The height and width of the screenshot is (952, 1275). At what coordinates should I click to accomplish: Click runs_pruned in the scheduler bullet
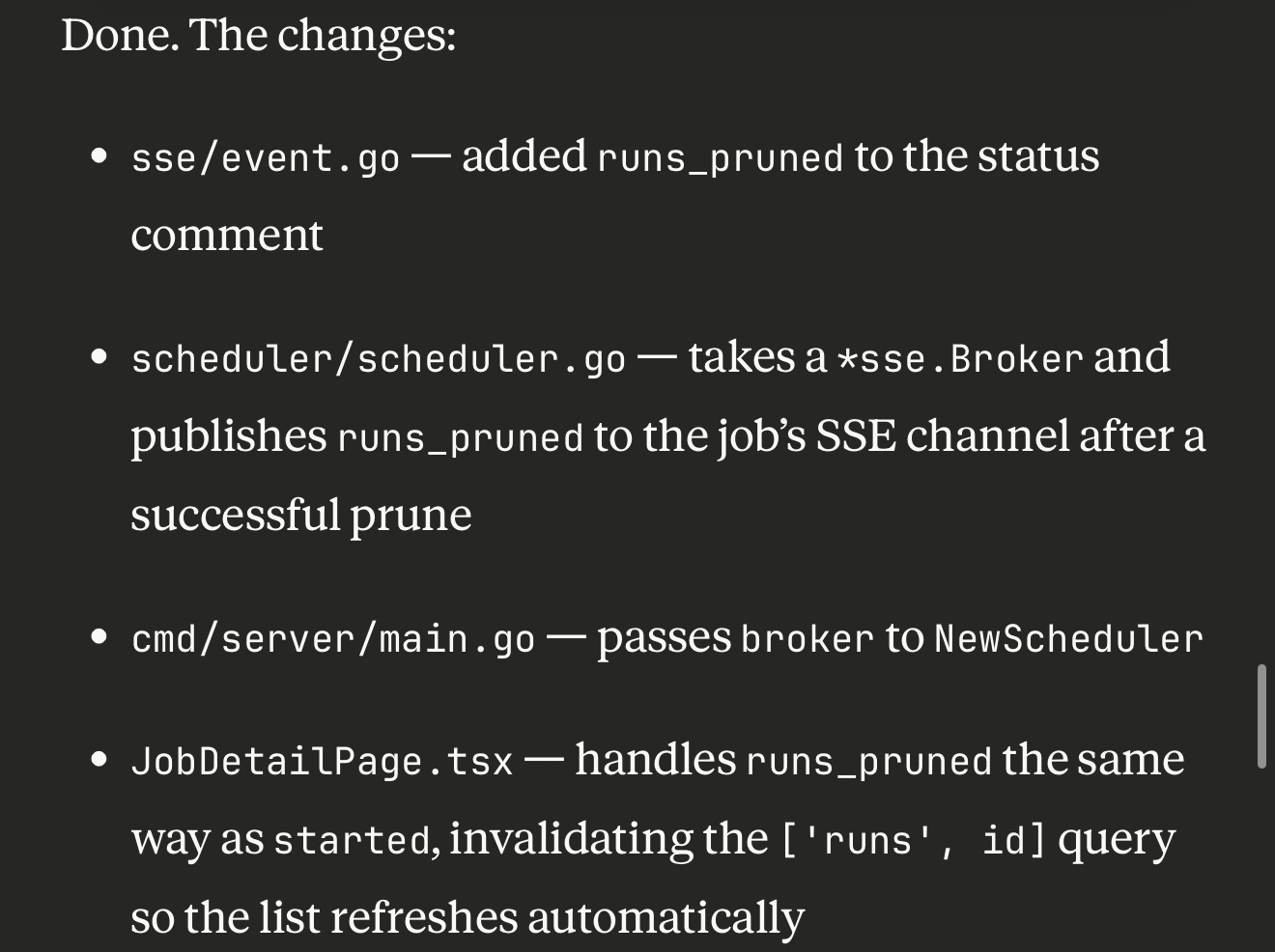click(x=461, y=438)
